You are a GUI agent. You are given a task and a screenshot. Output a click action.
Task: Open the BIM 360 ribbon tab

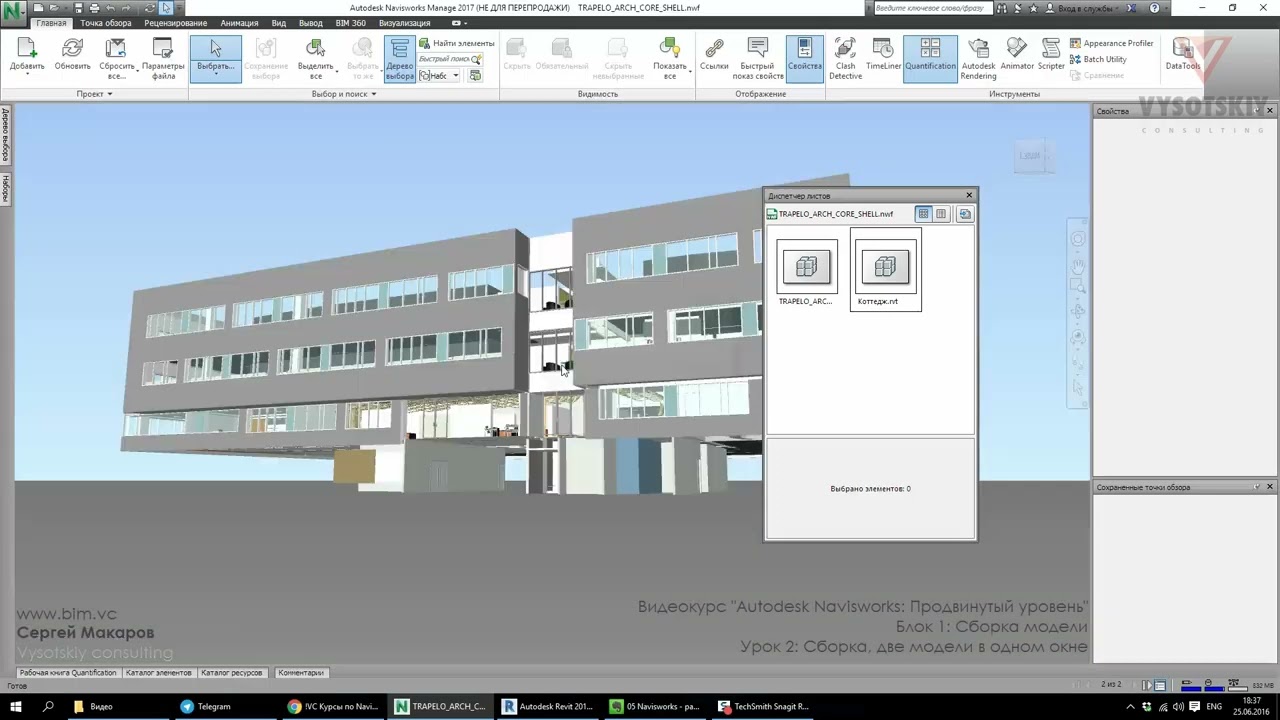click(350, 23)
